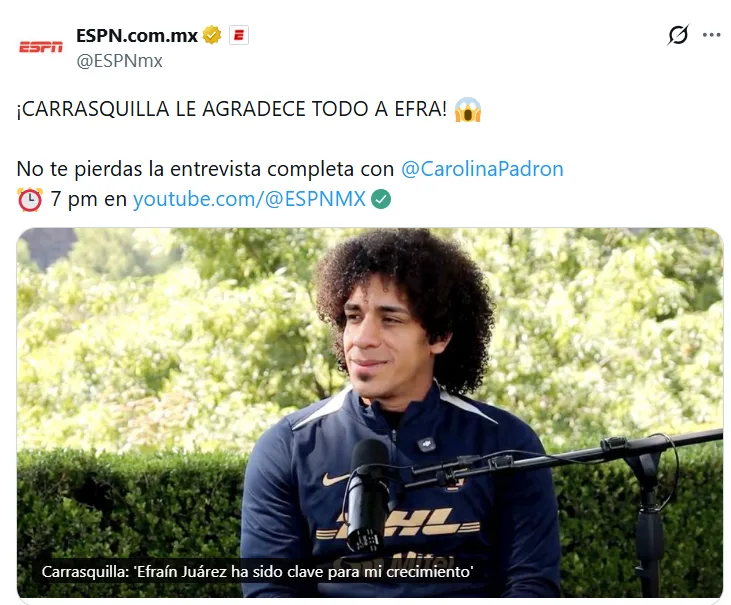Click the video caption about Efraín Juárez

[257, 572]
